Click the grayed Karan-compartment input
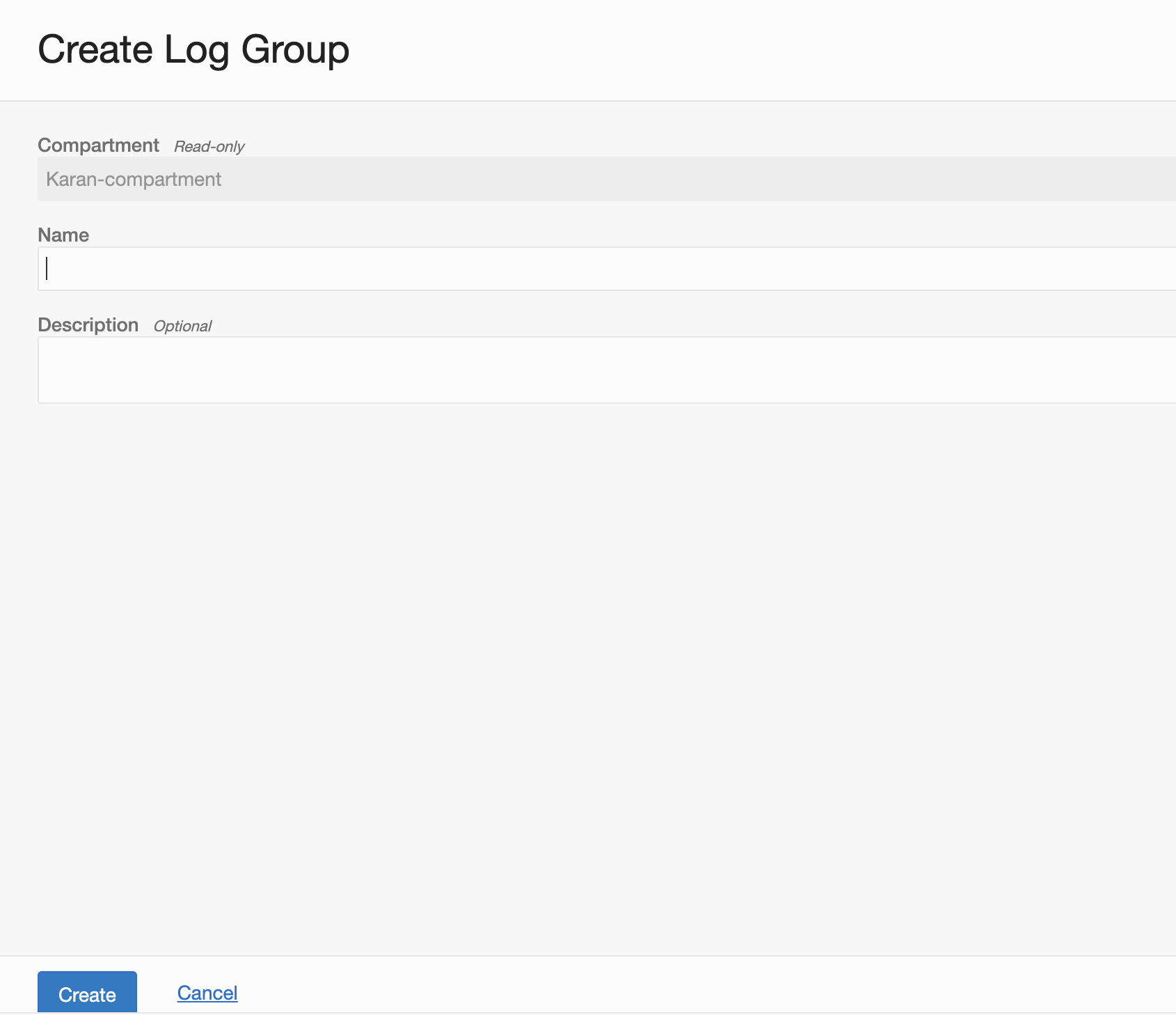The image size is (1176, 1015). (x=418, y=179)
